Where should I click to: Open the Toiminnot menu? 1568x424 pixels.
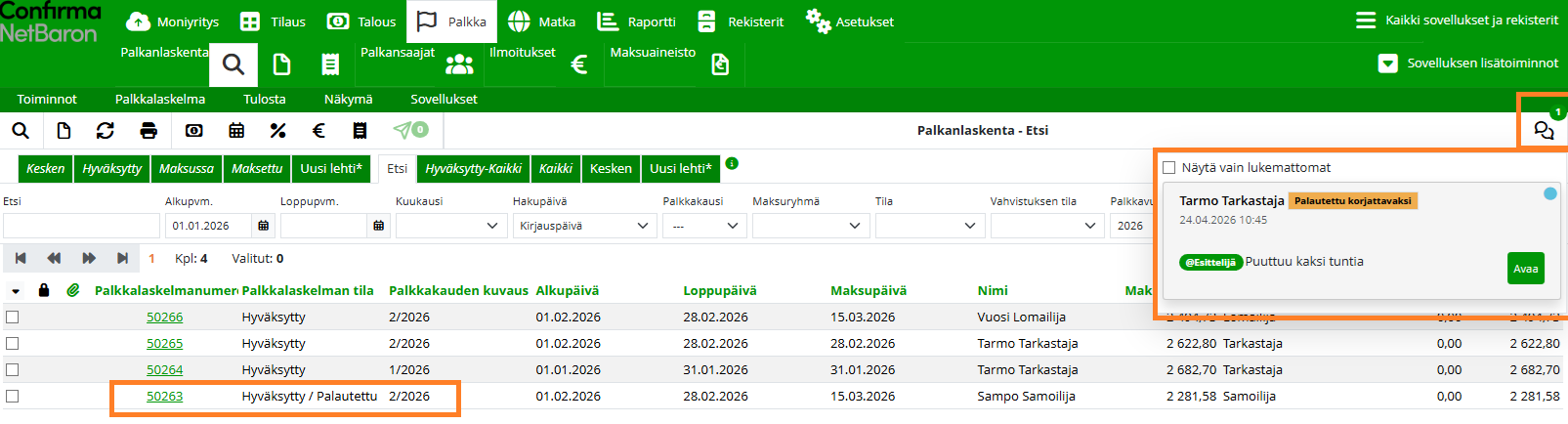[47, 99]
